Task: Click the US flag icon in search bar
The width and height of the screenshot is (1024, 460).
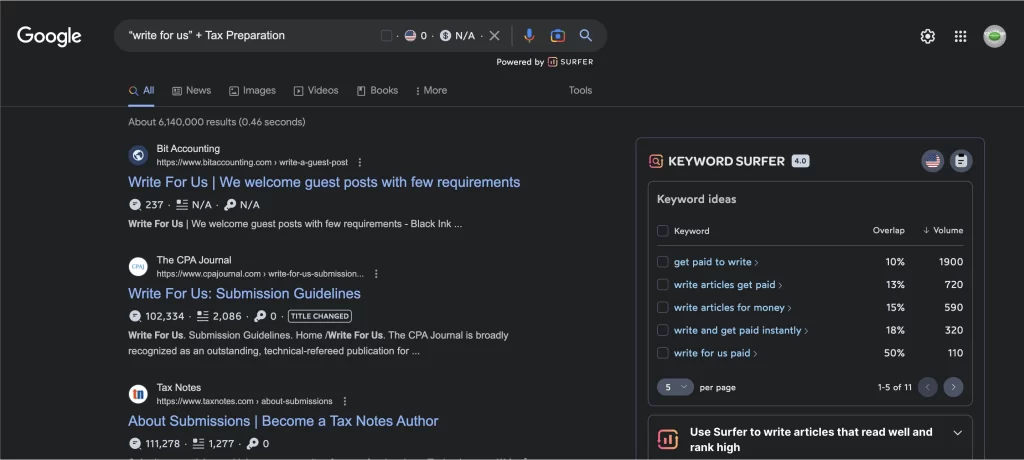Action: pos(410,36)
